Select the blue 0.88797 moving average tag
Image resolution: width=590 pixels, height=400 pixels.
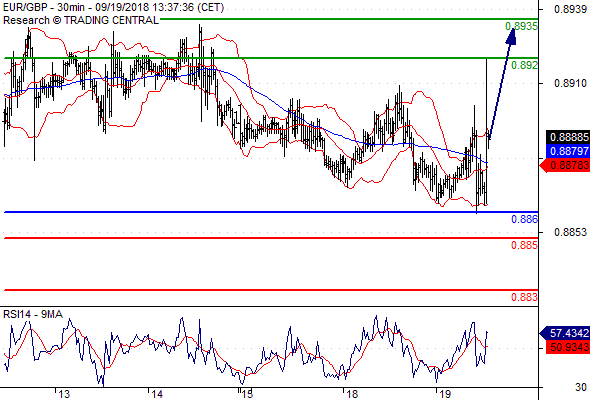[568, 151]
